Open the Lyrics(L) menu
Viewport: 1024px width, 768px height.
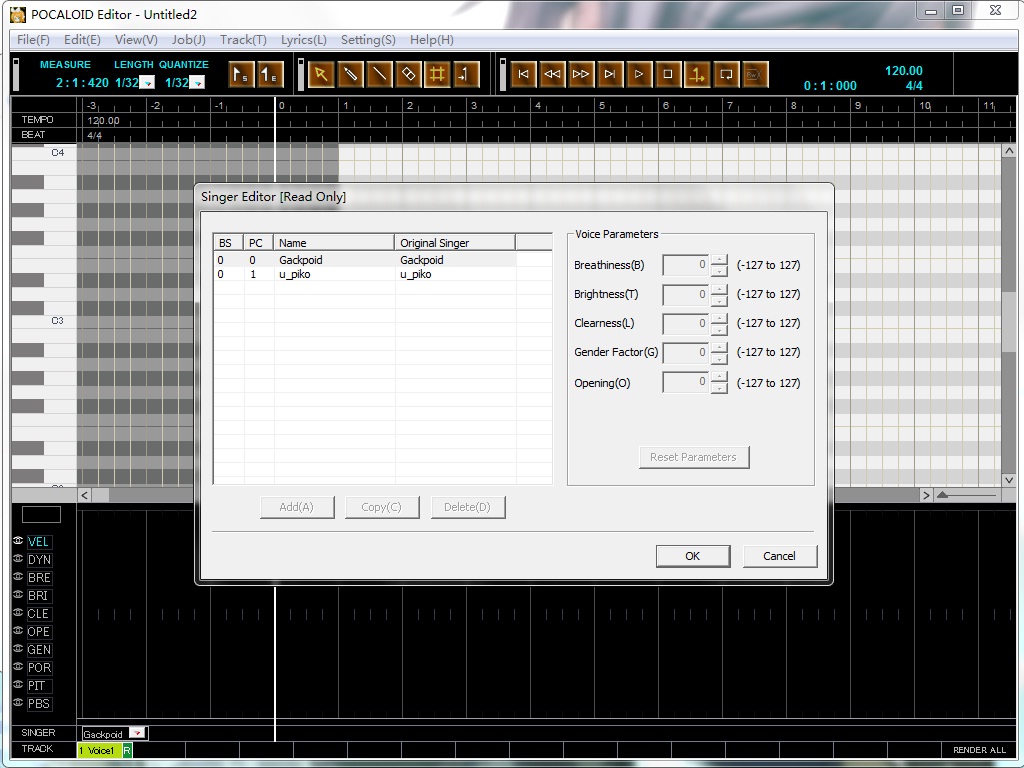(304, 40)
